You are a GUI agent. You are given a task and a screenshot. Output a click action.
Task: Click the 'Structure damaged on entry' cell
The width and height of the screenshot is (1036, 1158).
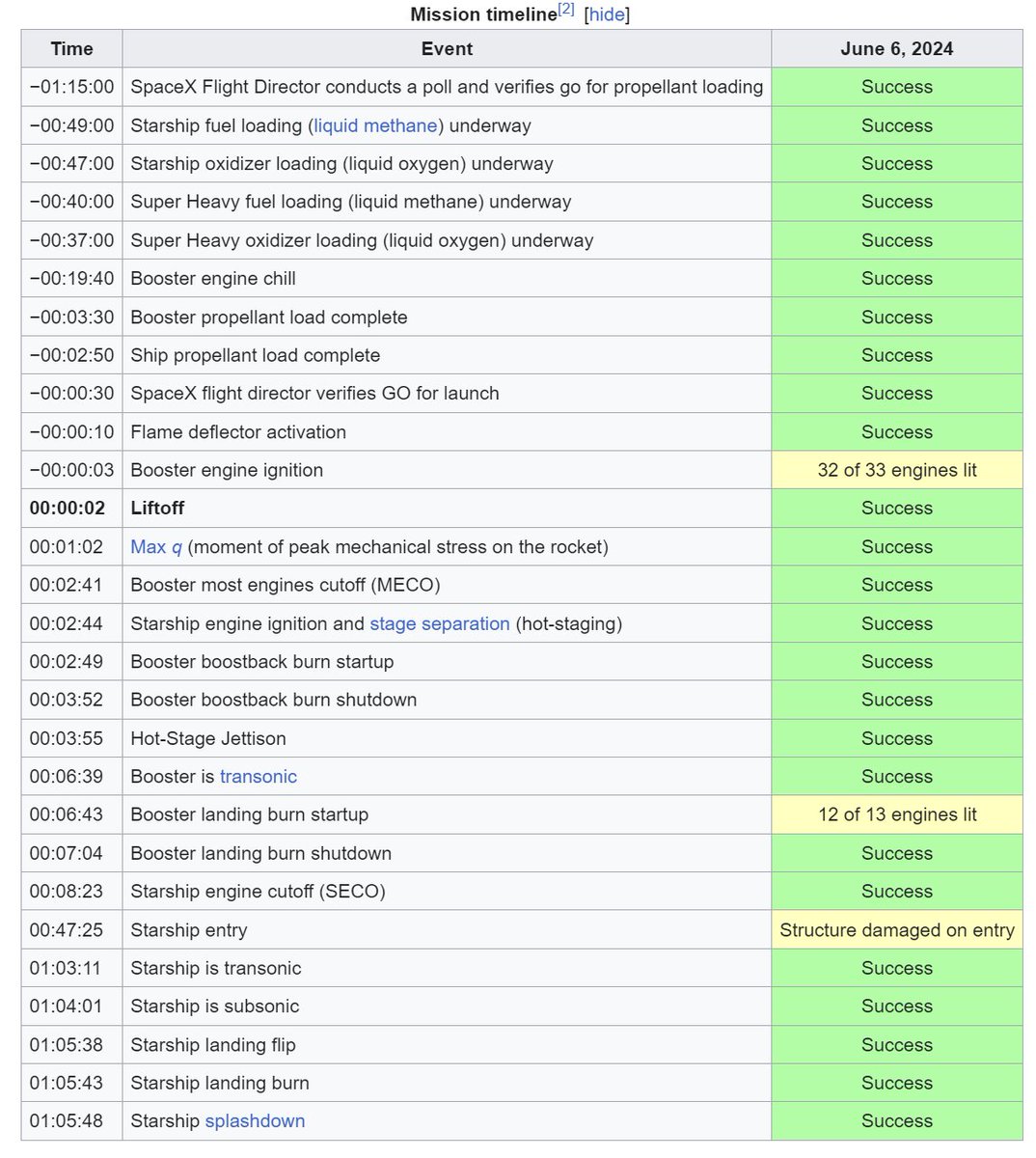(x=897, y=930)
